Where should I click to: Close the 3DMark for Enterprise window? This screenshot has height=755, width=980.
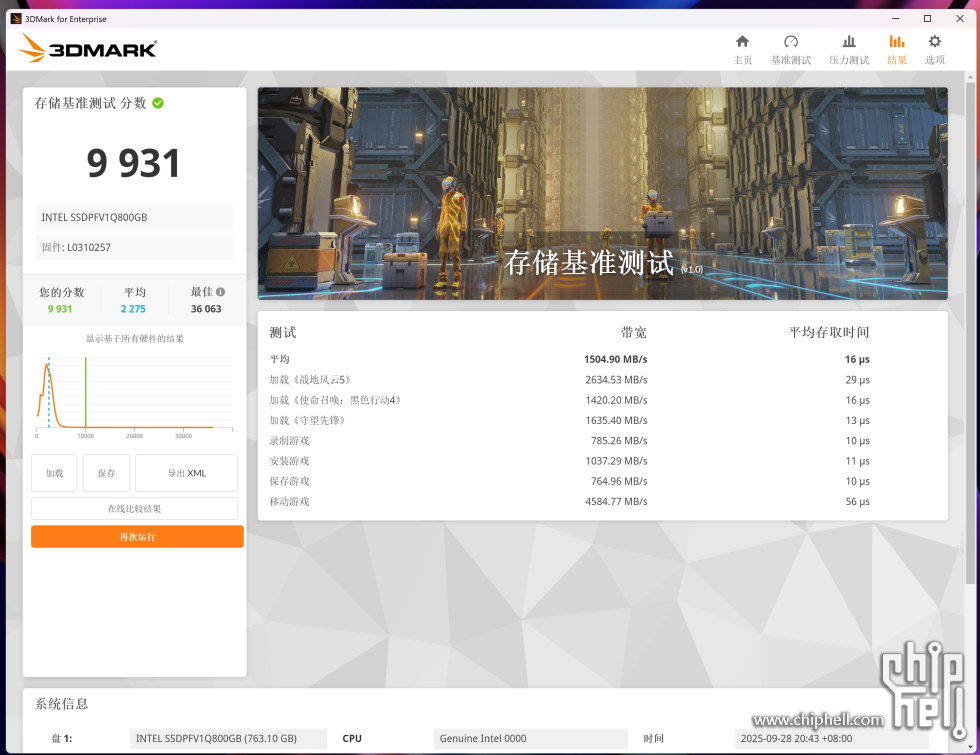point(960,19)
